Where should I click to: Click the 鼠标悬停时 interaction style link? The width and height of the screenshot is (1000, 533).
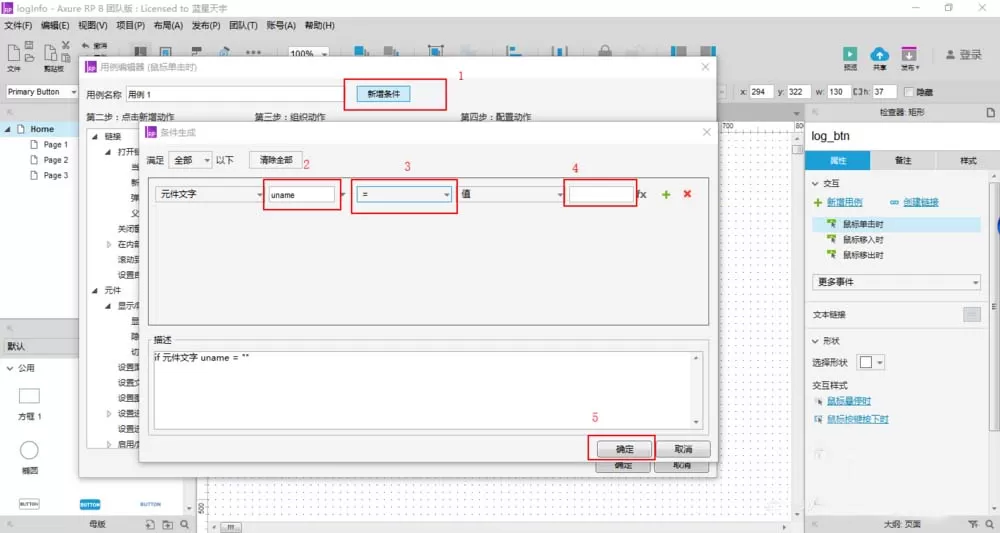848,401
